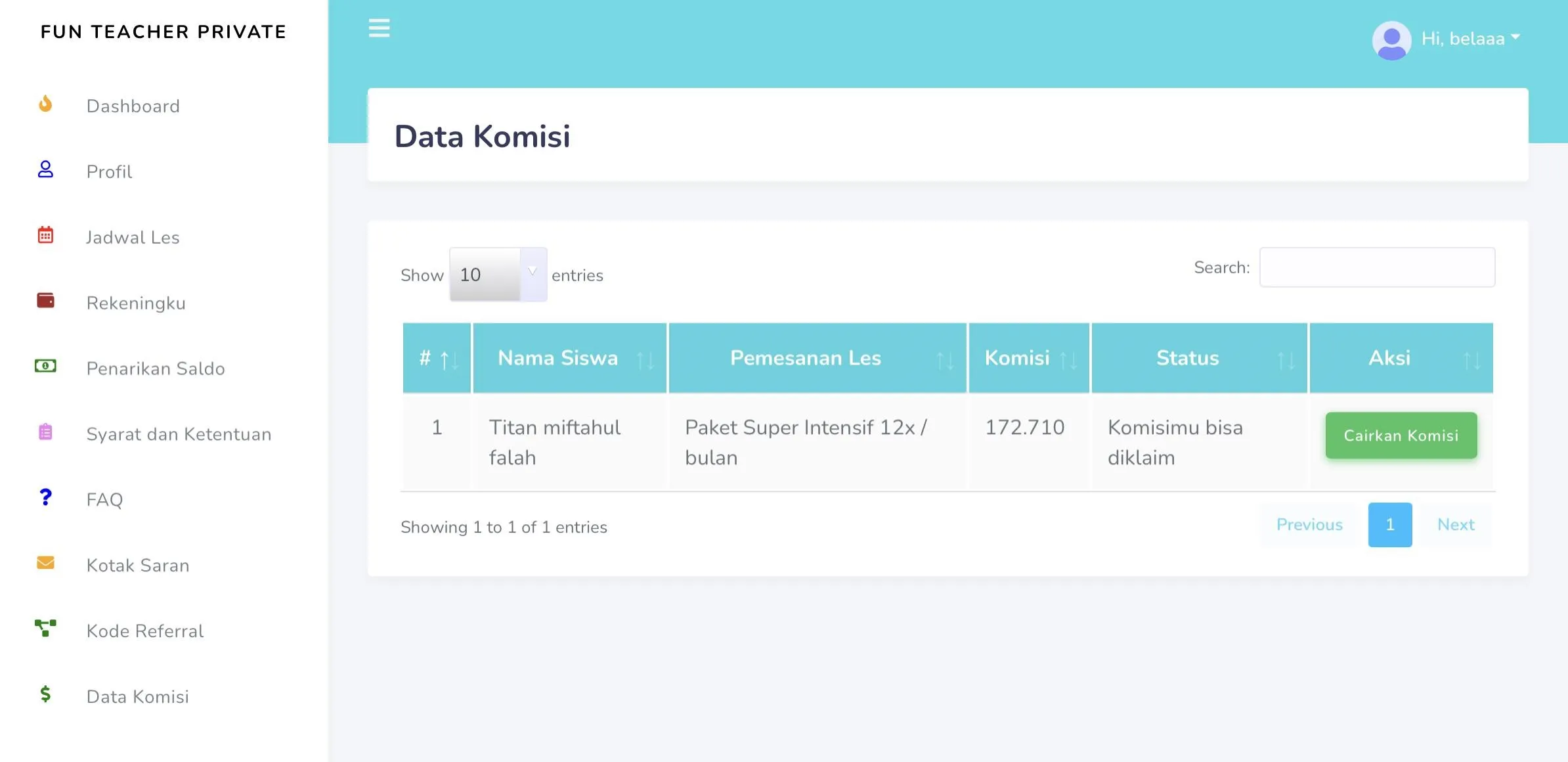The width and height of the screenshot is (1568, 762).
Task: Click the Dashboard flame icon
Action: (x=45, y=104)
